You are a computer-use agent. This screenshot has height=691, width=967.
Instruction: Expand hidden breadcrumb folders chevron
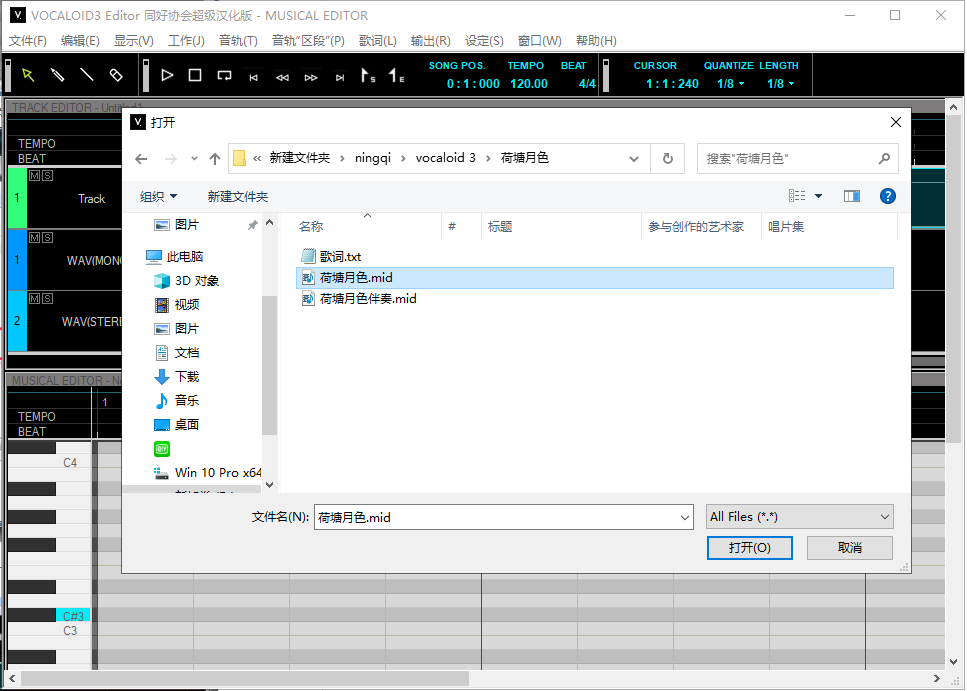click(x=257, y=159)
